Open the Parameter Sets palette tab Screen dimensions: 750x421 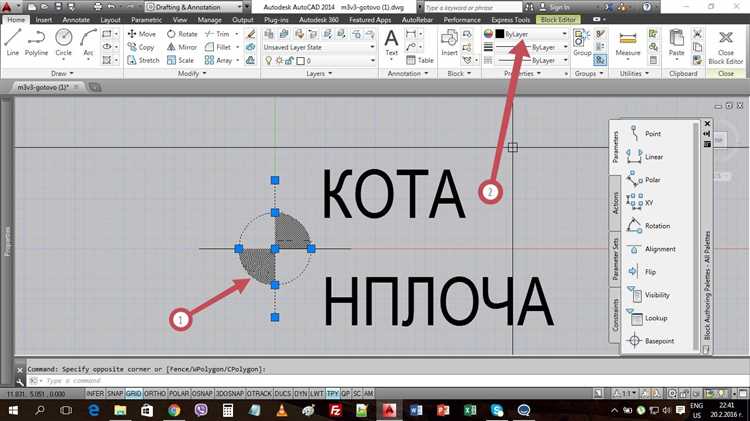tap(615, 259)
